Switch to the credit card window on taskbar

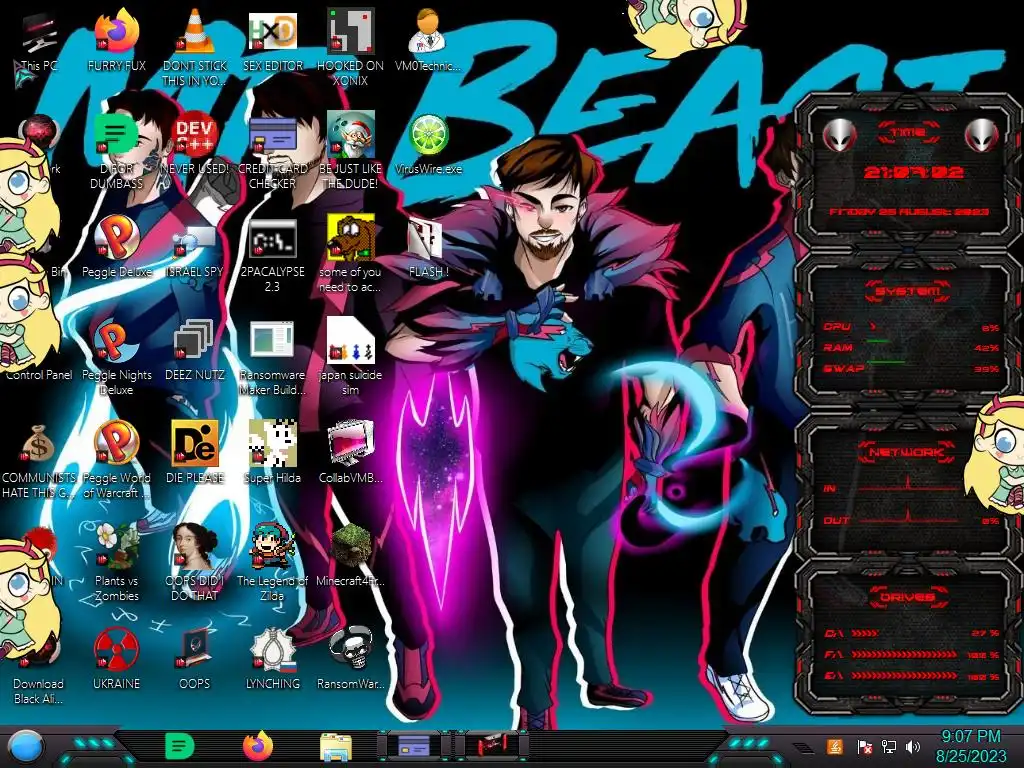[x=414, y=746]
